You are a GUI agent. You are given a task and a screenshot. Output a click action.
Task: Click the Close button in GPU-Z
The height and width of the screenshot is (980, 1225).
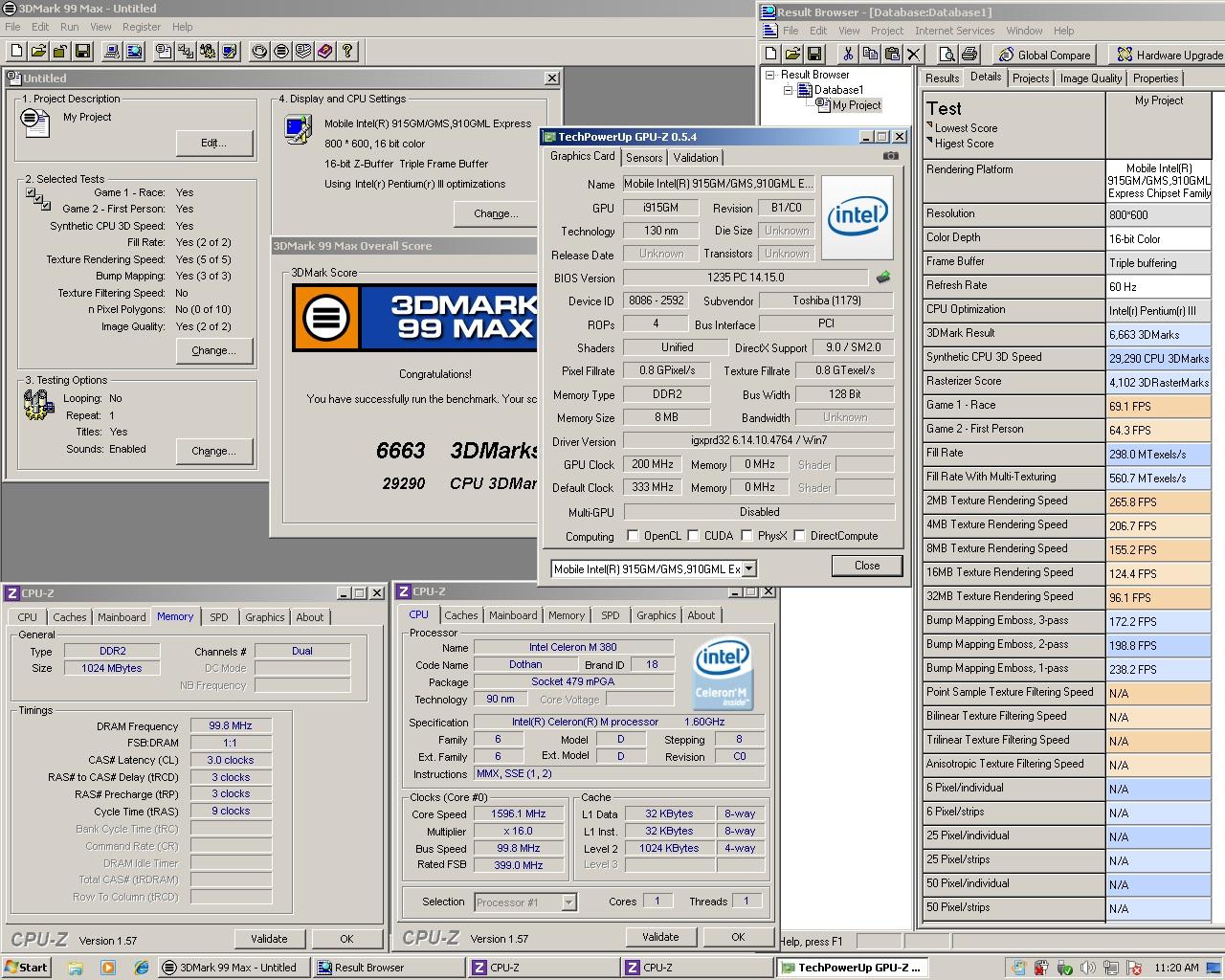[866, 566]
